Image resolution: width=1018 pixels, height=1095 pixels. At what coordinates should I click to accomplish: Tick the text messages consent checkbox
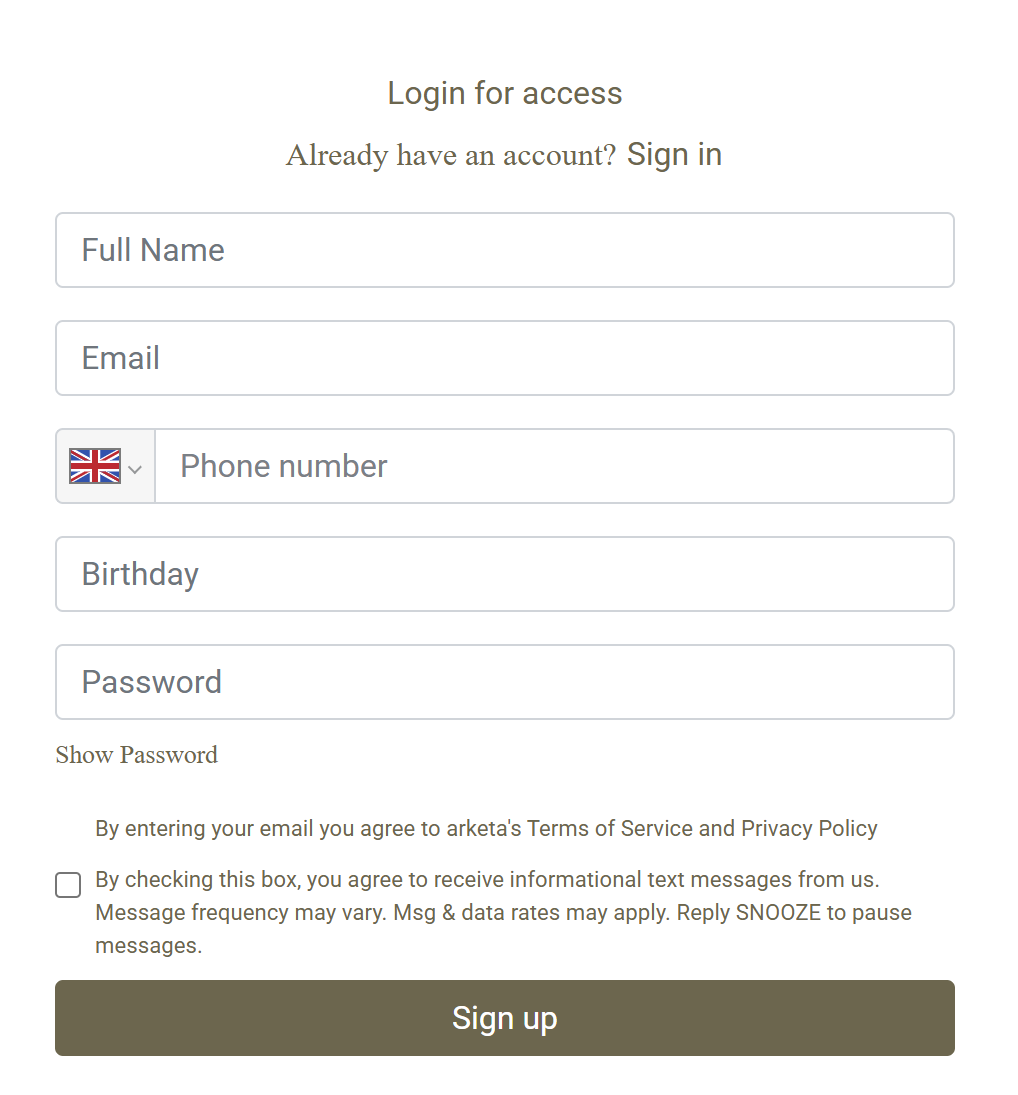pyautogui.click(x=68, y=885)
